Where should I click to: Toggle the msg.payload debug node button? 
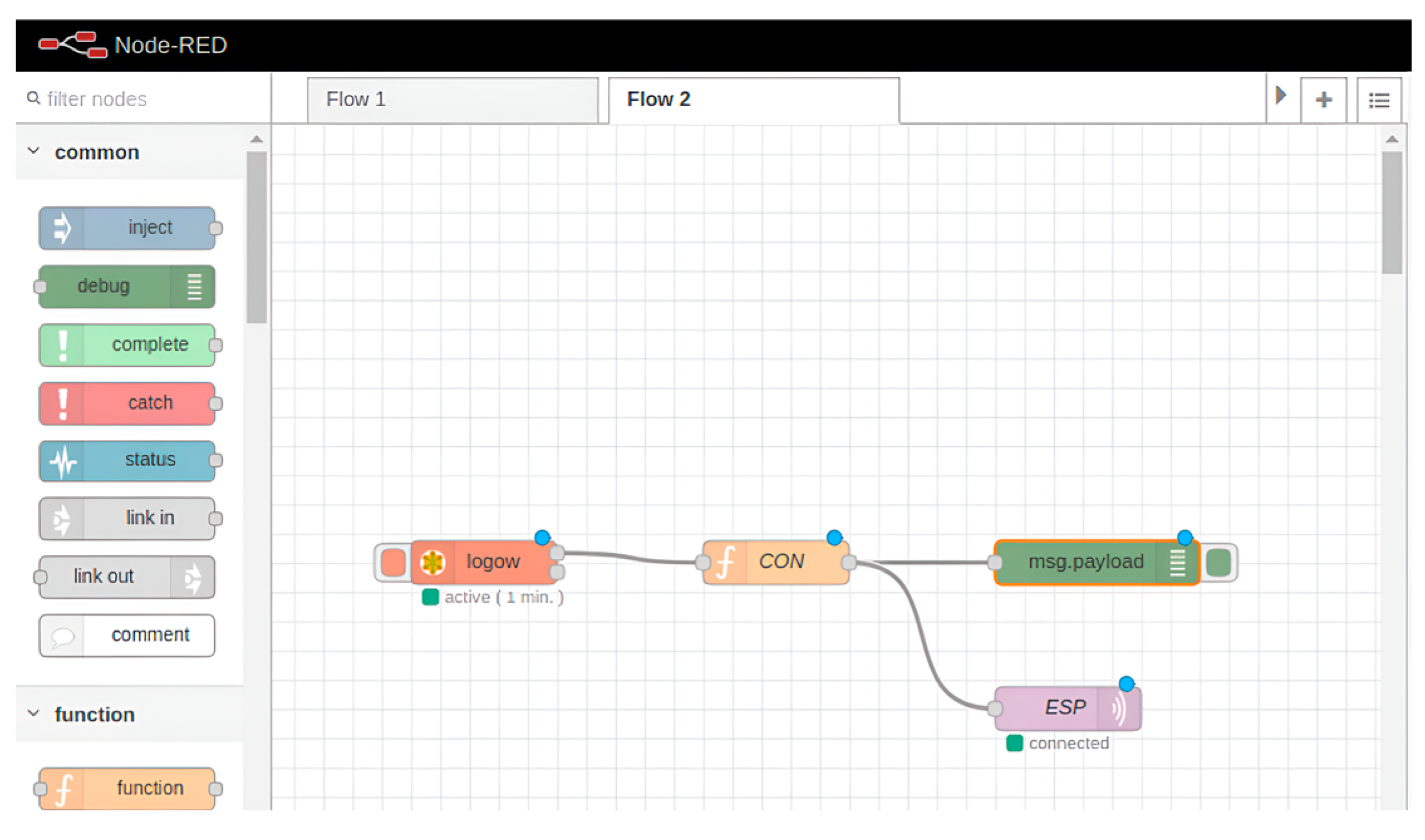tap(1219, 562)
